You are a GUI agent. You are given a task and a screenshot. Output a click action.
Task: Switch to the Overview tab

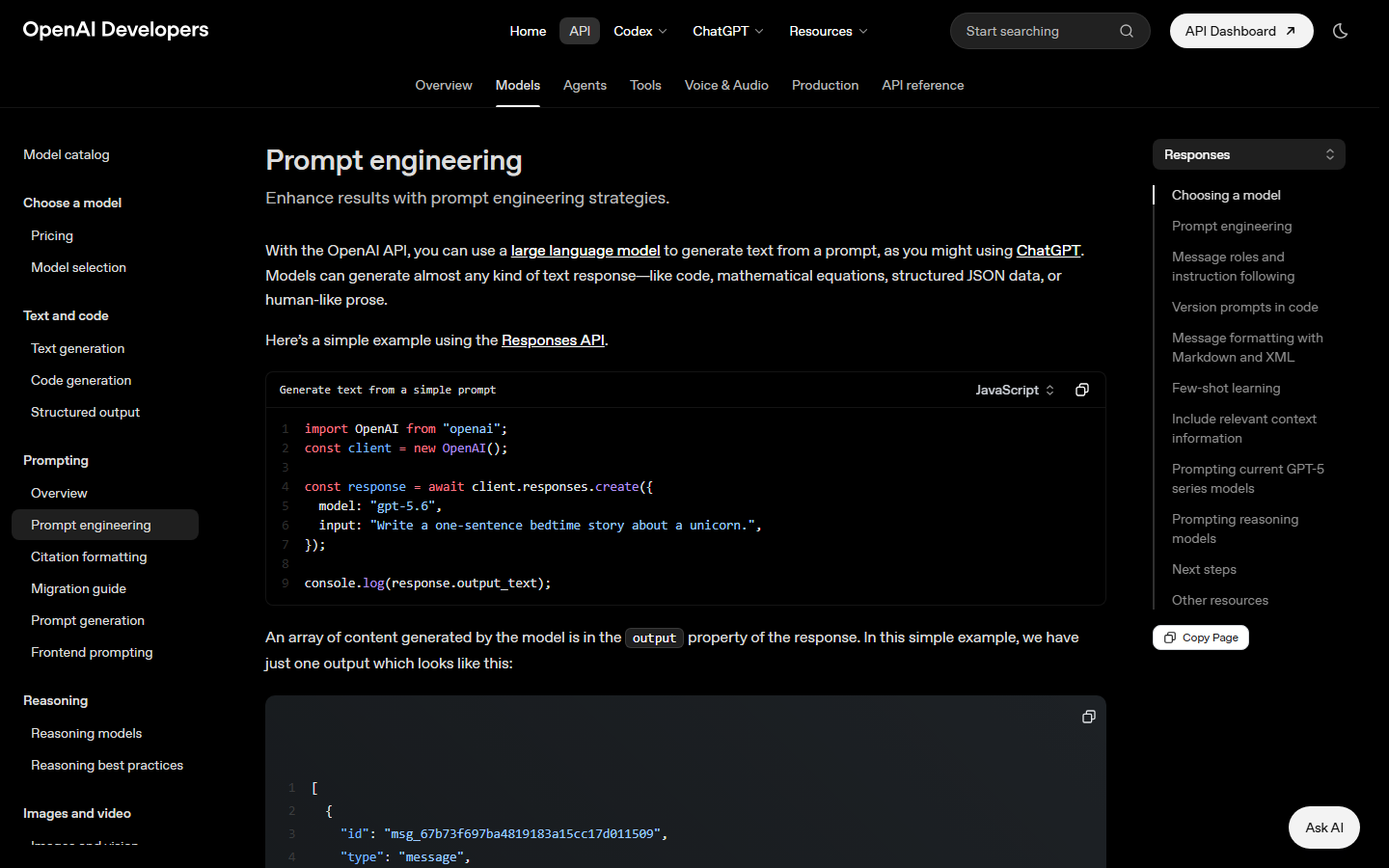coord(444,85)
